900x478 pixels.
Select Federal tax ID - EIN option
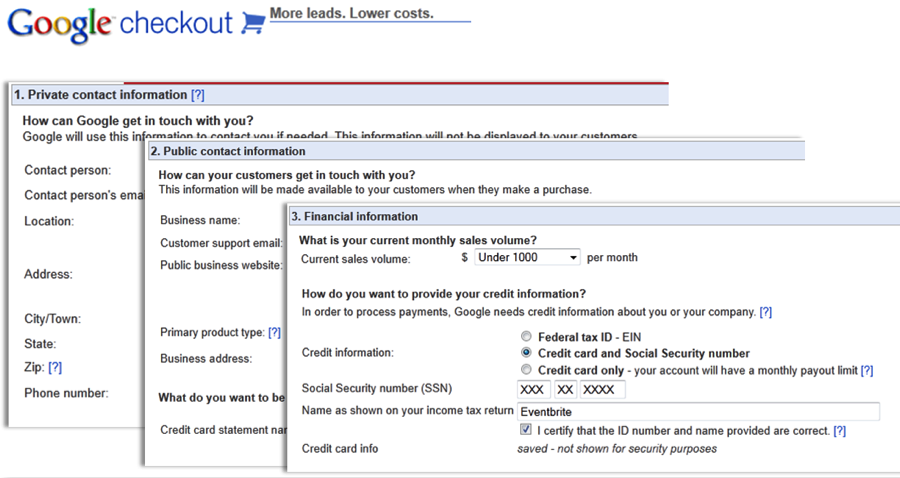click(x=526, y=336)
